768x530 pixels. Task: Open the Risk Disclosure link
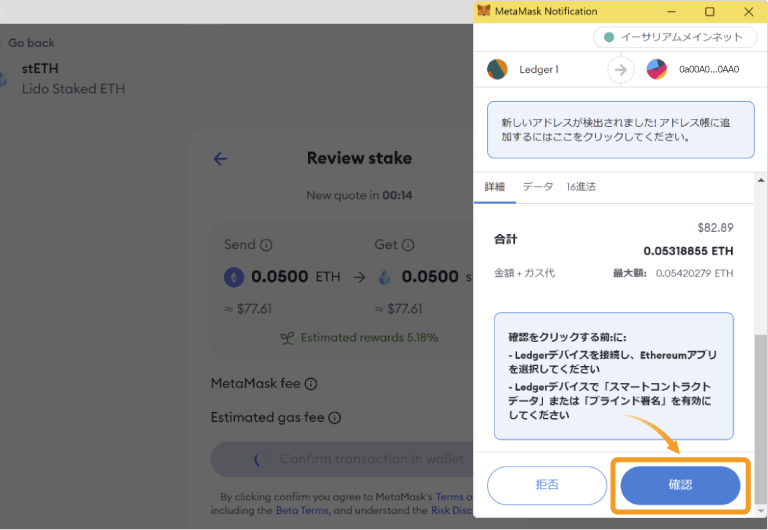click(x=452, y=510)
